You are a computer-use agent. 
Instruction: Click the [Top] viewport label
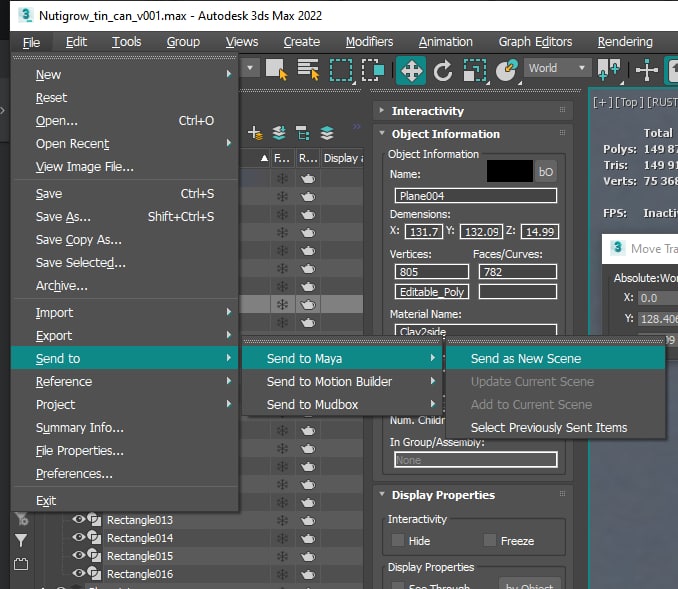[x=629, y=102]
